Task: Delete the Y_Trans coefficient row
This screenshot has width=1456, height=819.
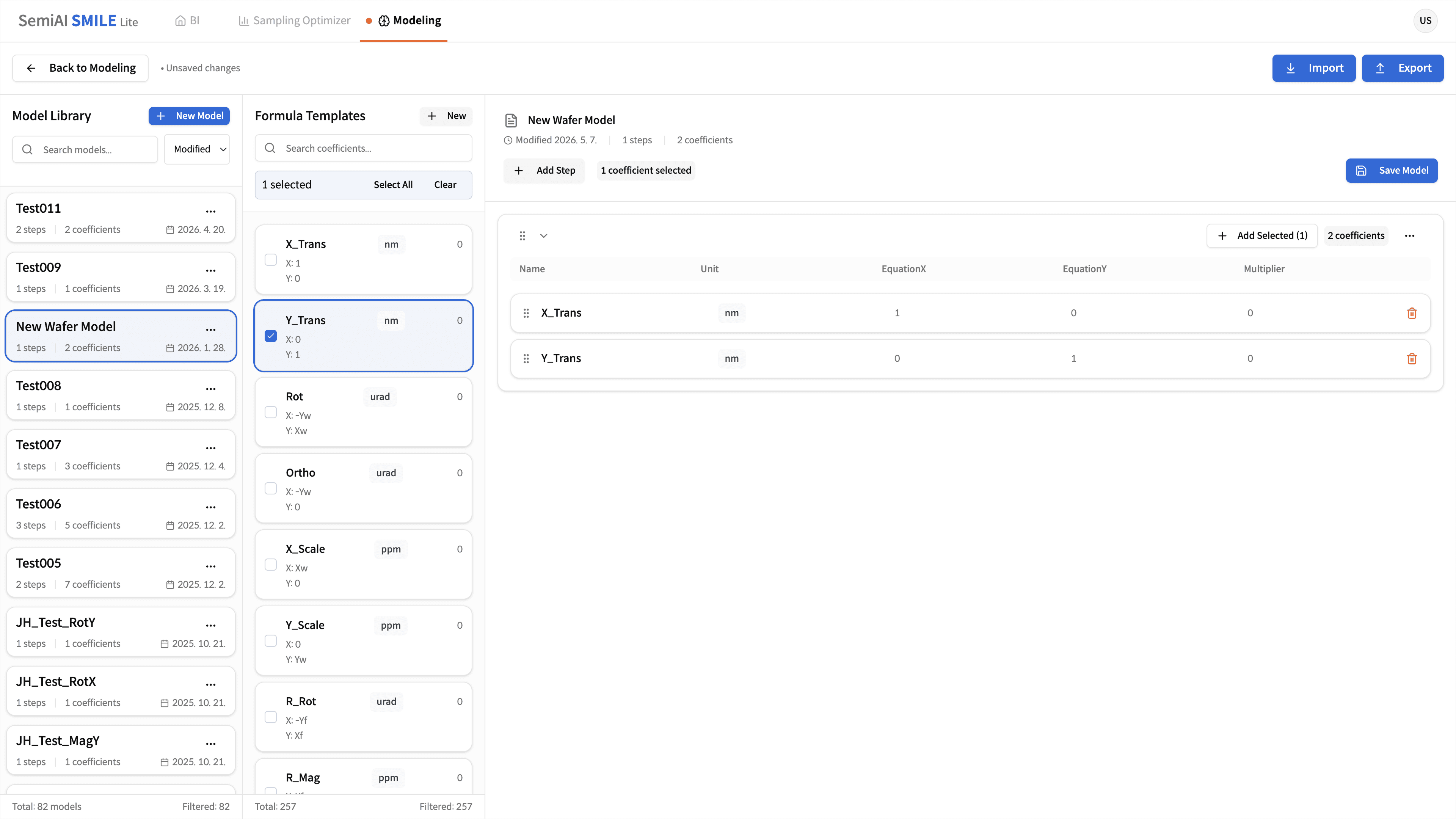Action: (x=1411, y=358)
